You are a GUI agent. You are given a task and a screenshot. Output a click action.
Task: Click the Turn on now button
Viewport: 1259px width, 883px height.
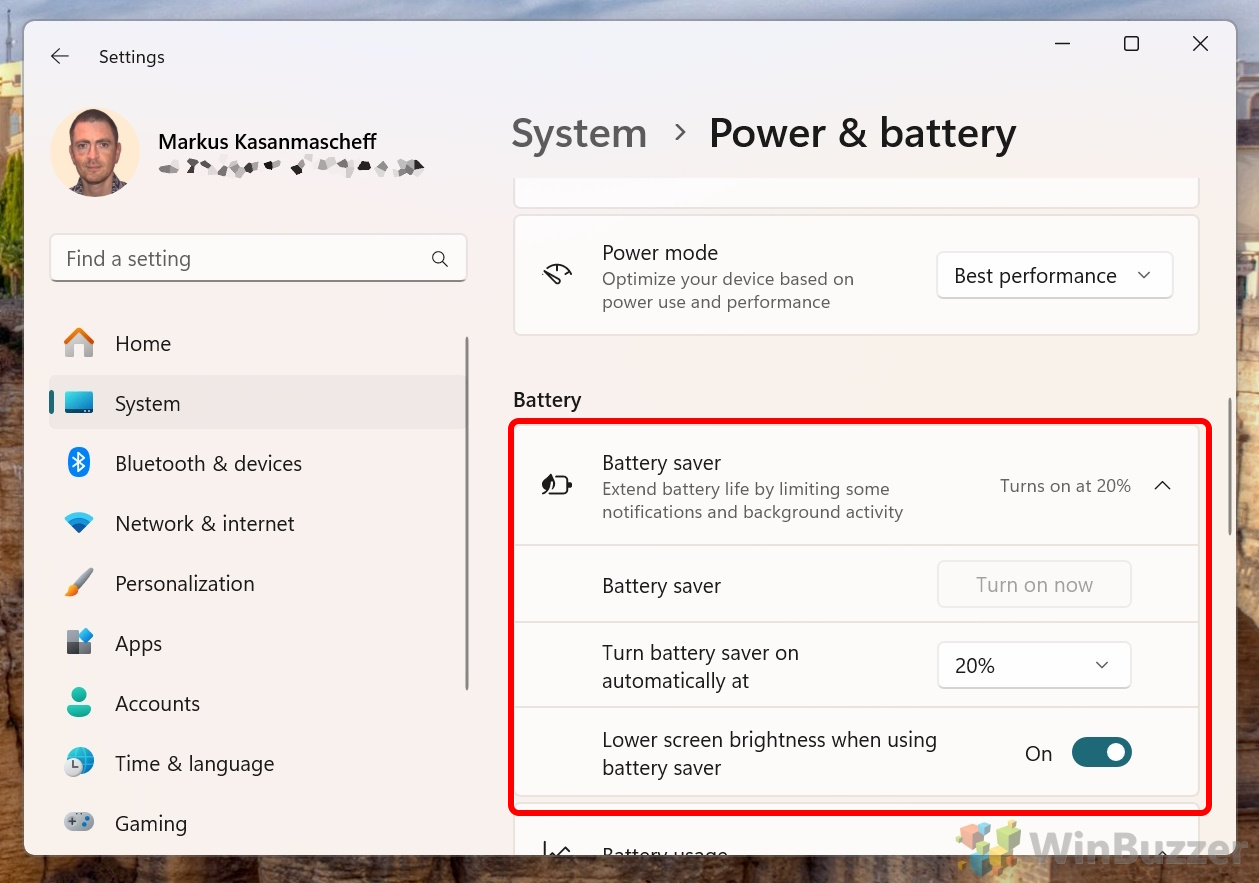(x=1034, y=585)
